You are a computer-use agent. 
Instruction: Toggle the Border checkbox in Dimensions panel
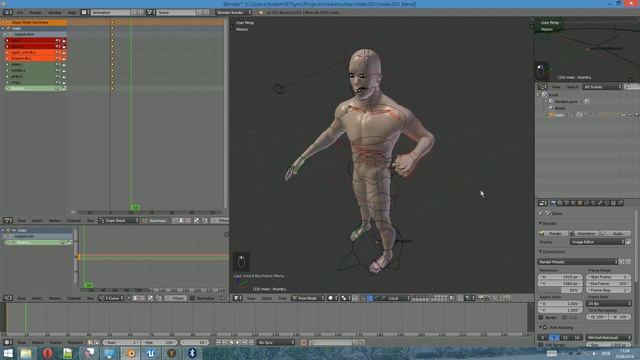pyautogui.click(x=541, y=317)
